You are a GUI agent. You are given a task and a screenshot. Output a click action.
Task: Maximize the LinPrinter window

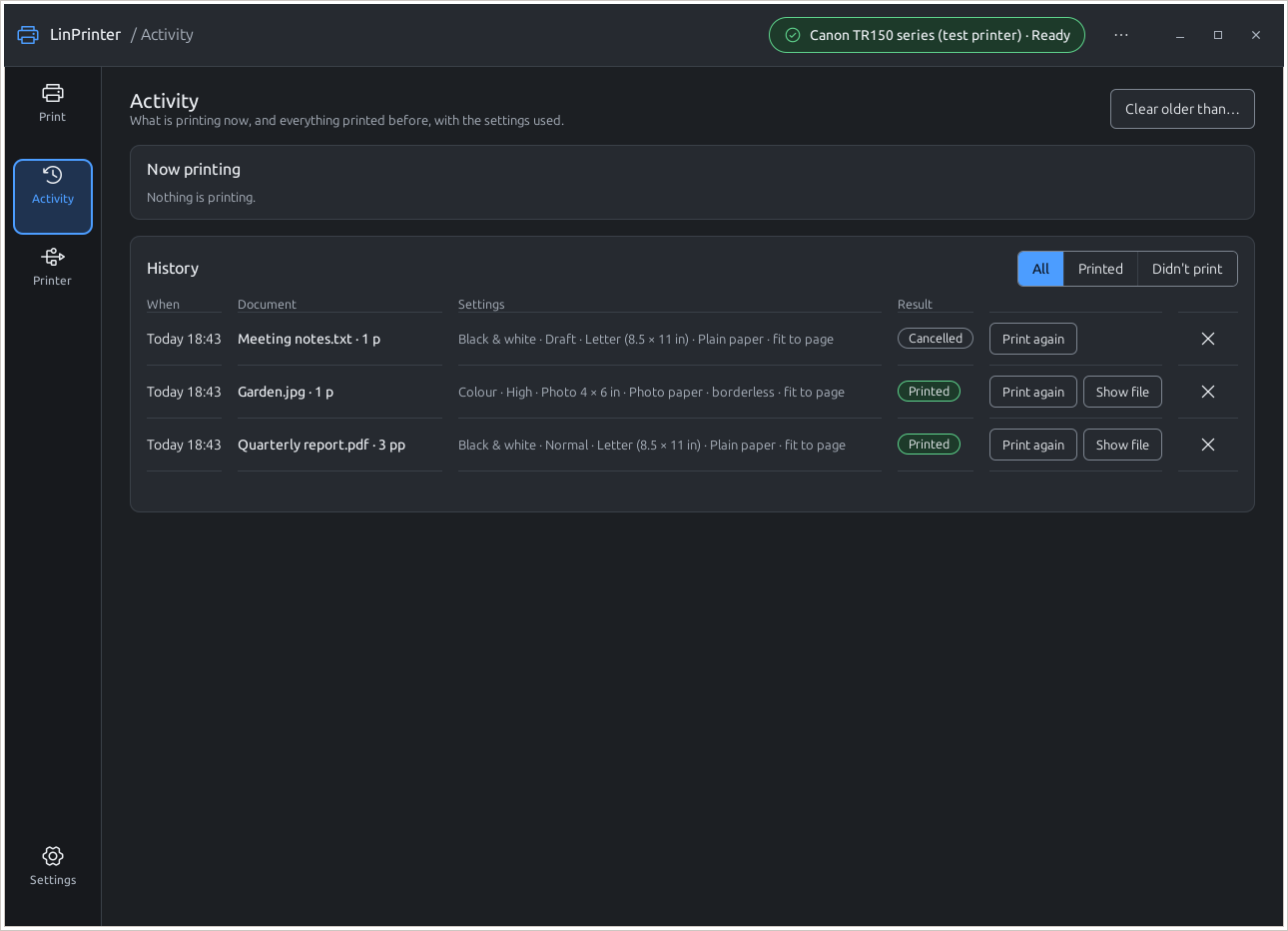1218,35
